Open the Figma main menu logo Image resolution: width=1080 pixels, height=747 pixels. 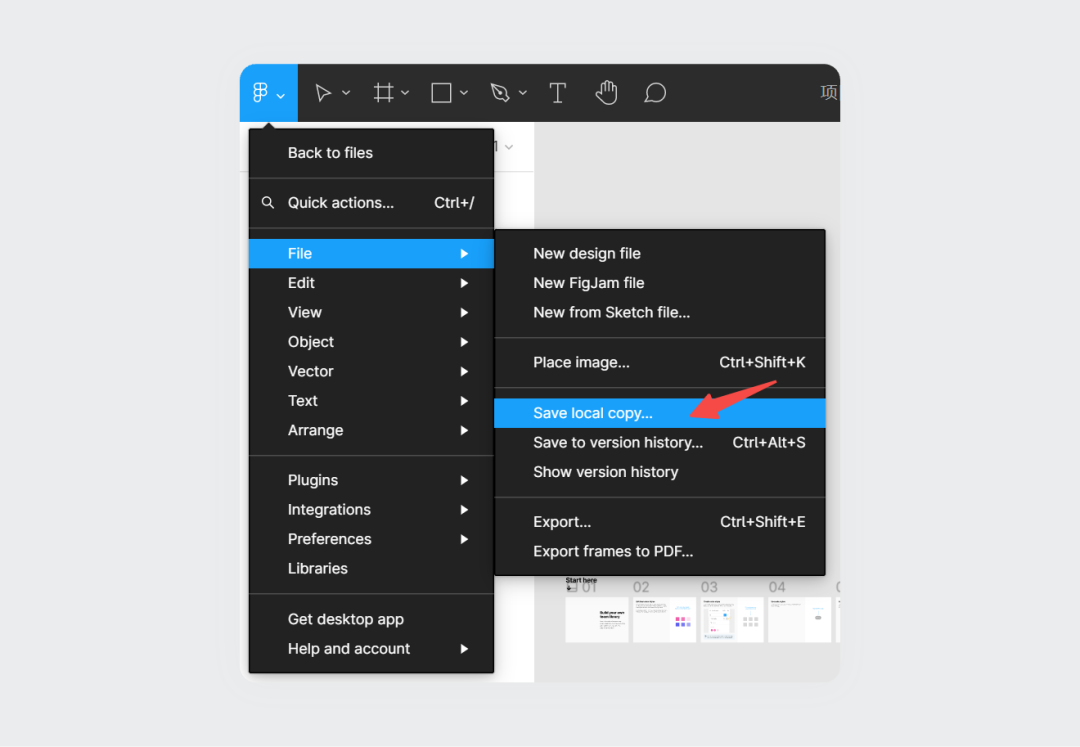coord(260,93)
